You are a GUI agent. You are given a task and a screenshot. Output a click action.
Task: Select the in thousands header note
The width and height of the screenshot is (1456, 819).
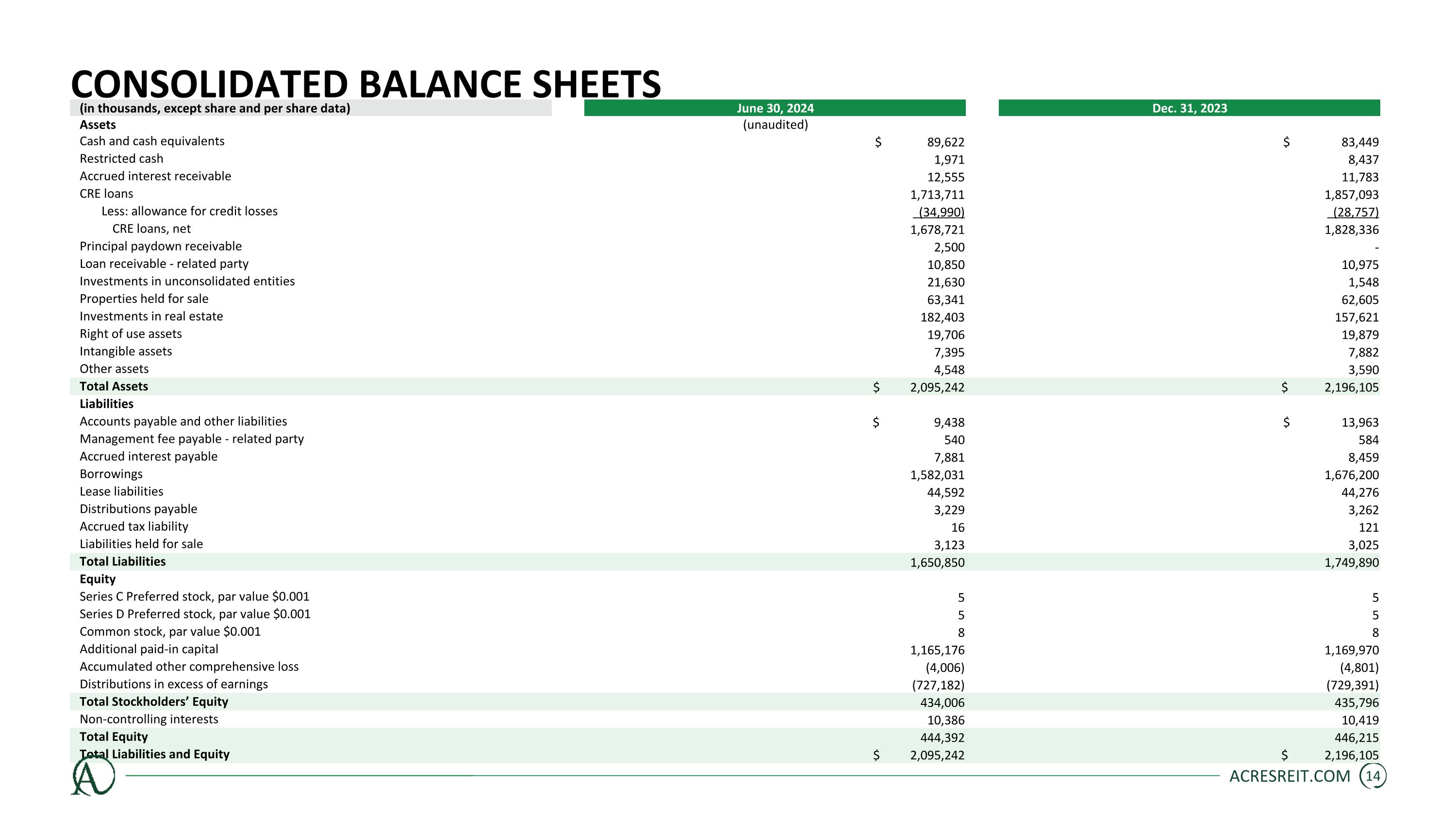(215, 108)
